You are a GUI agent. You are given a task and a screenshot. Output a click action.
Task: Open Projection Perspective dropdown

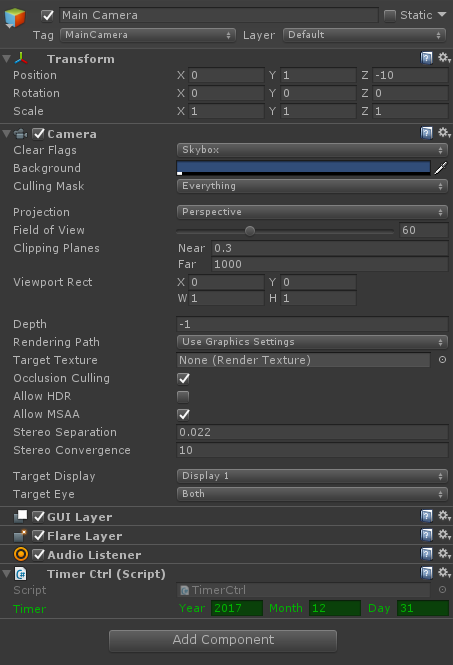312,212
